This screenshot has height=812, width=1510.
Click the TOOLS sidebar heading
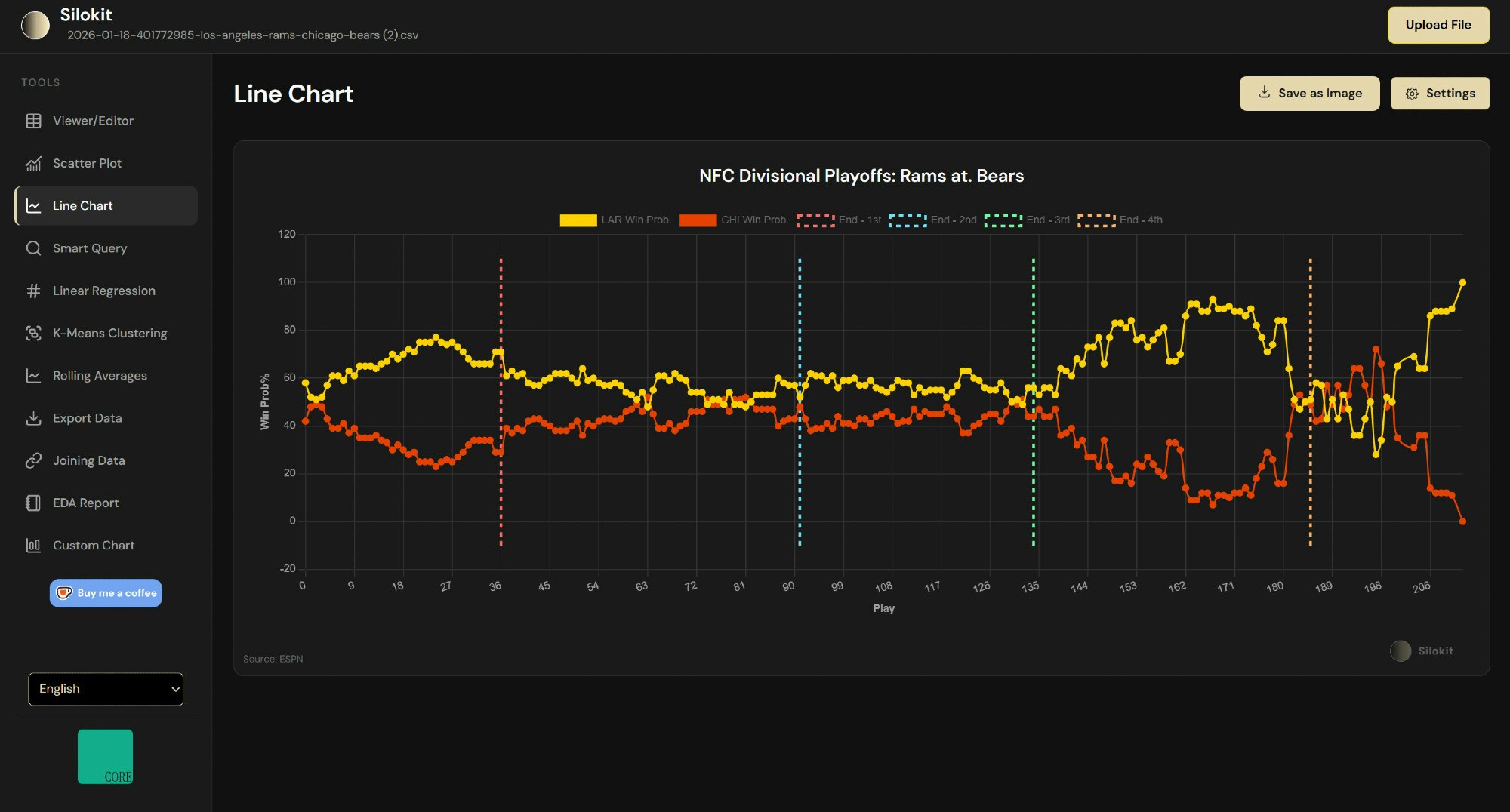tap(41, 82)
